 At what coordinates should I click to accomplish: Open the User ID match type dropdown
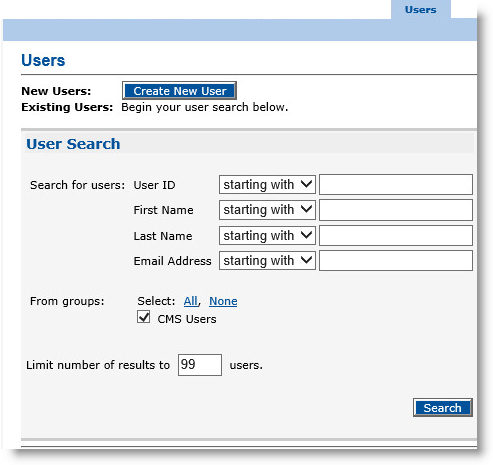(x=267, y=184)
